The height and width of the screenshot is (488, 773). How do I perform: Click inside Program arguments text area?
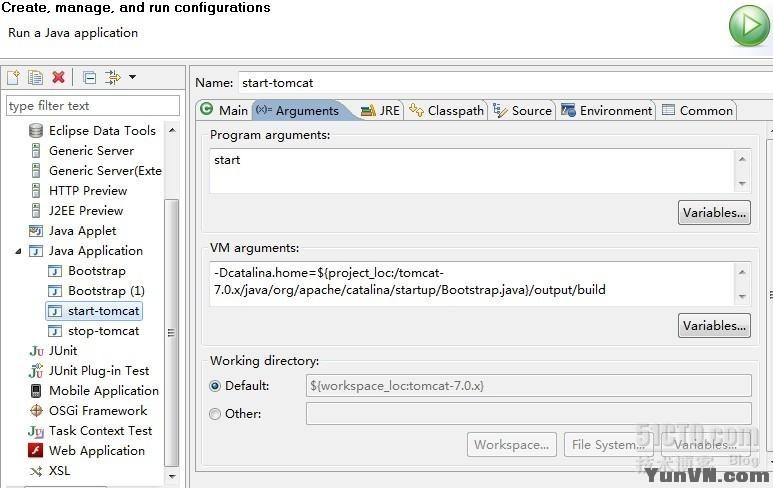[x=472, y=171]
